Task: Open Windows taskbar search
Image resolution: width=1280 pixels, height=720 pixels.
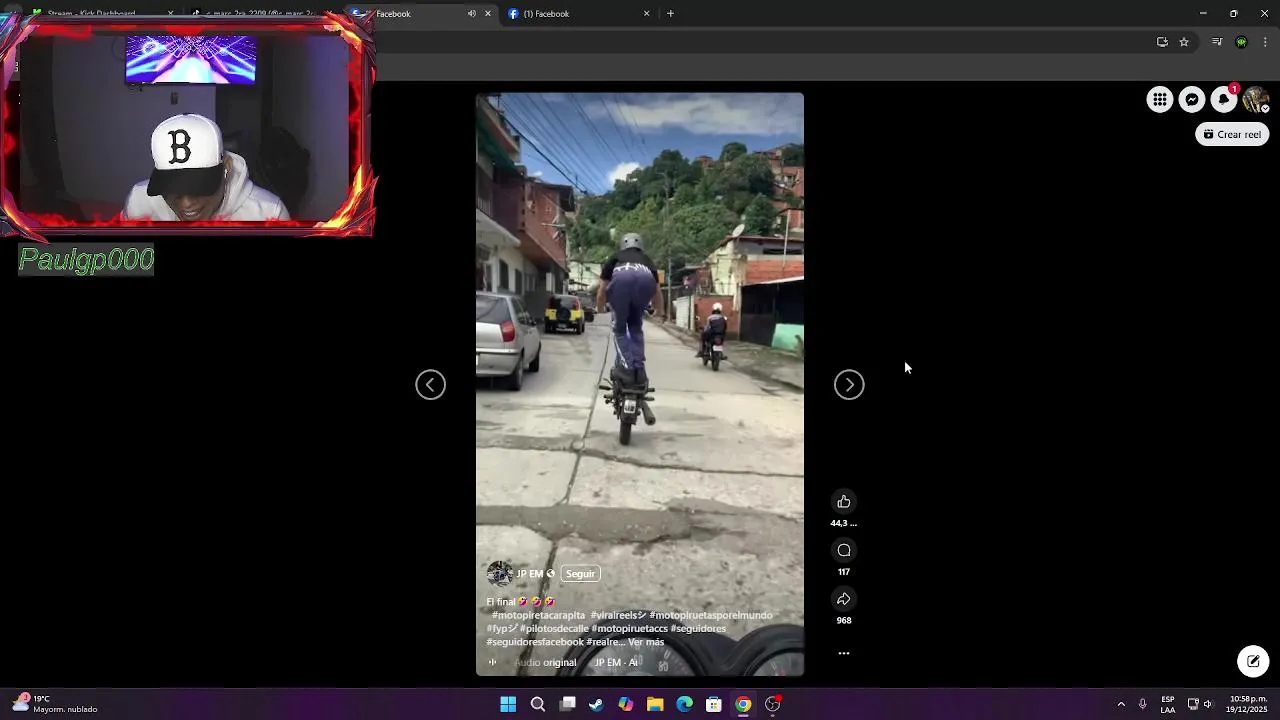Action: (x=538, y=704)
